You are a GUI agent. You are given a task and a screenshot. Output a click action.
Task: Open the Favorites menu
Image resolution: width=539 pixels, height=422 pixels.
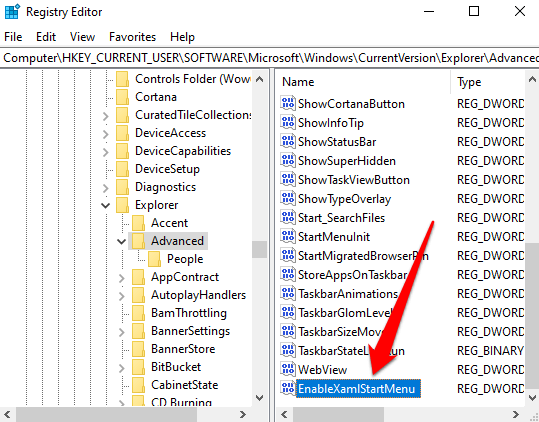coord(132,37)
